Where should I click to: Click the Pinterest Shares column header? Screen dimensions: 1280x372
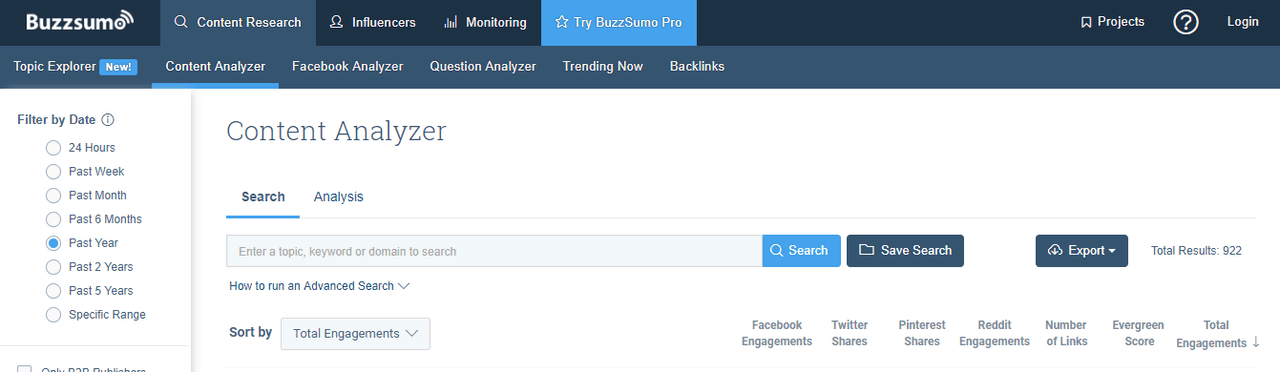pyautogui.click(x=922, y=334)
